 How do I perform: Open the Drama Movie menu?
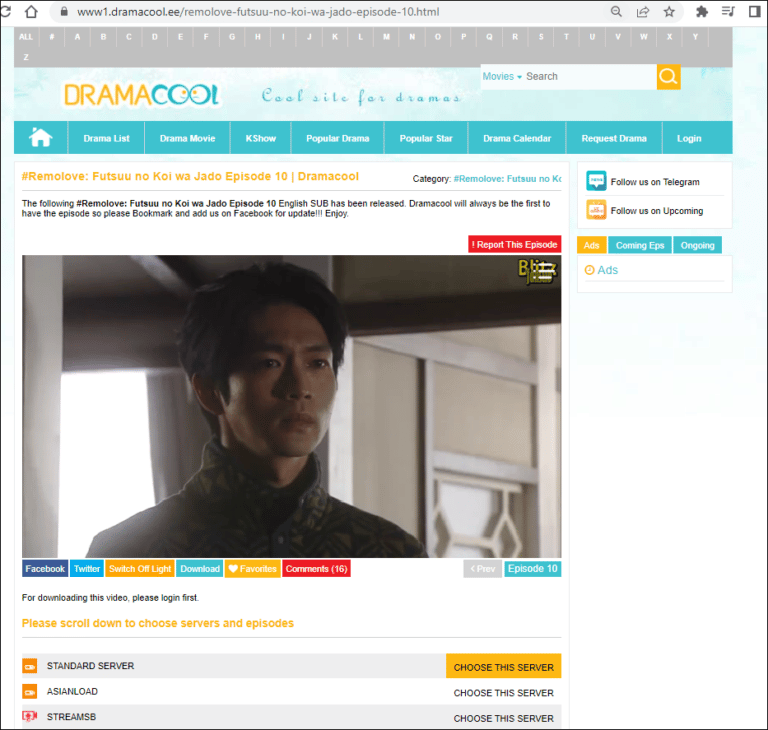pos(187,138)
